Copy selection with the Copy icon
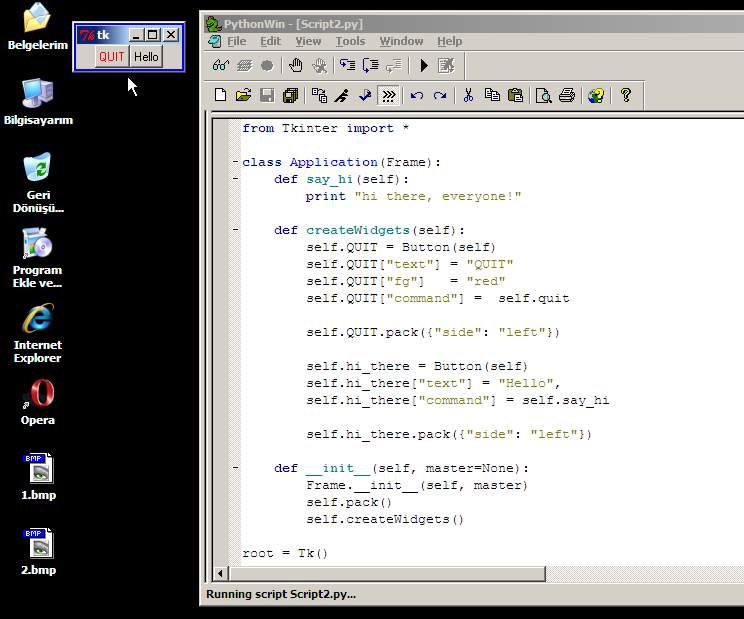The width and height of the screenshot is (744, 619). [492, 95]
